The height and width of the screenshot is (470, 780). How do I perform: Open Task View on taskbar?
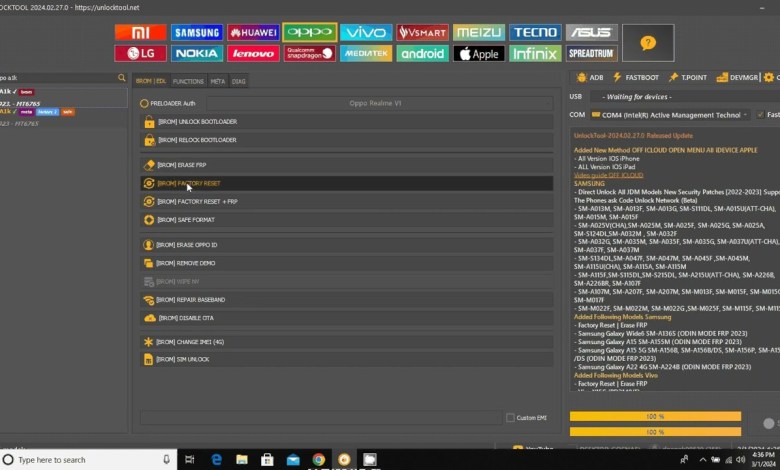[x=190, y=460]
